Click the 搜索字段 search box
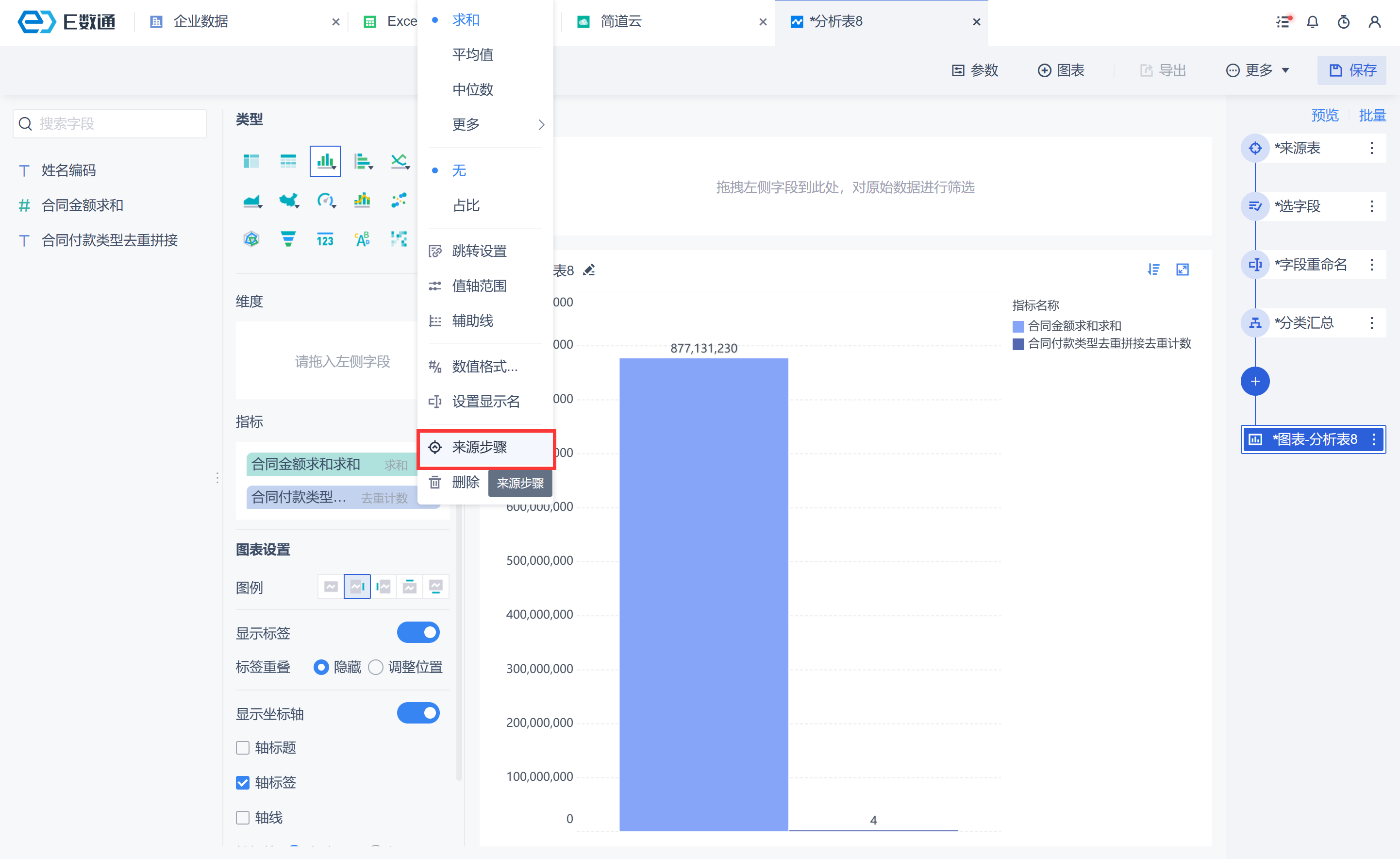 click(110, 123)
